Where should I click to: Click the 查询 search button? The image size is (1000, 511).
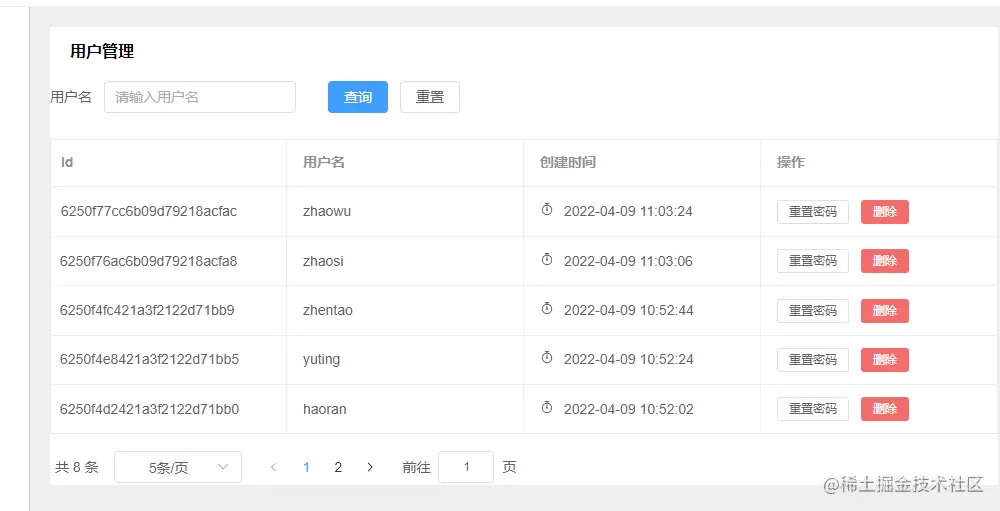pos(358,97)
